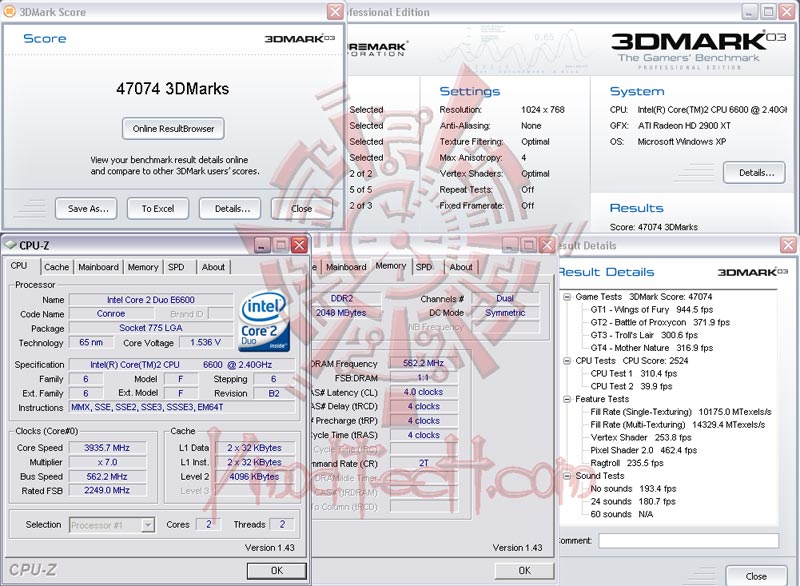Image resolution: width=800 pixels, height=586 pixels.
Task: Maximize the 3DMark03 Professional Edition window
Action: click(768, 11)
